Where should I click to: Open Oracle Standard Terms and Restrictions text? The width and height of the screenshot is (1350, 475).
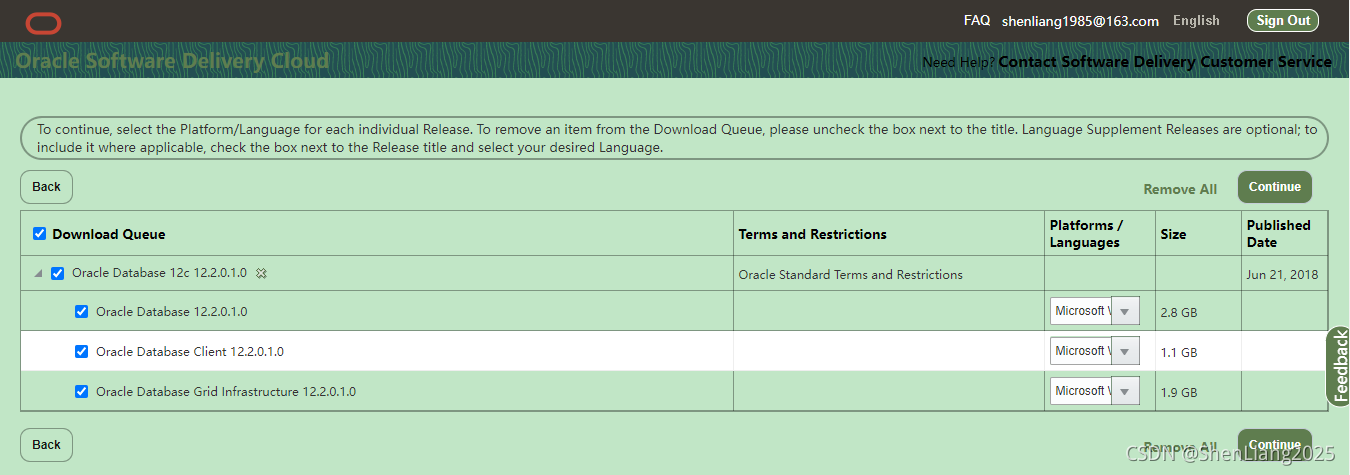850,274
